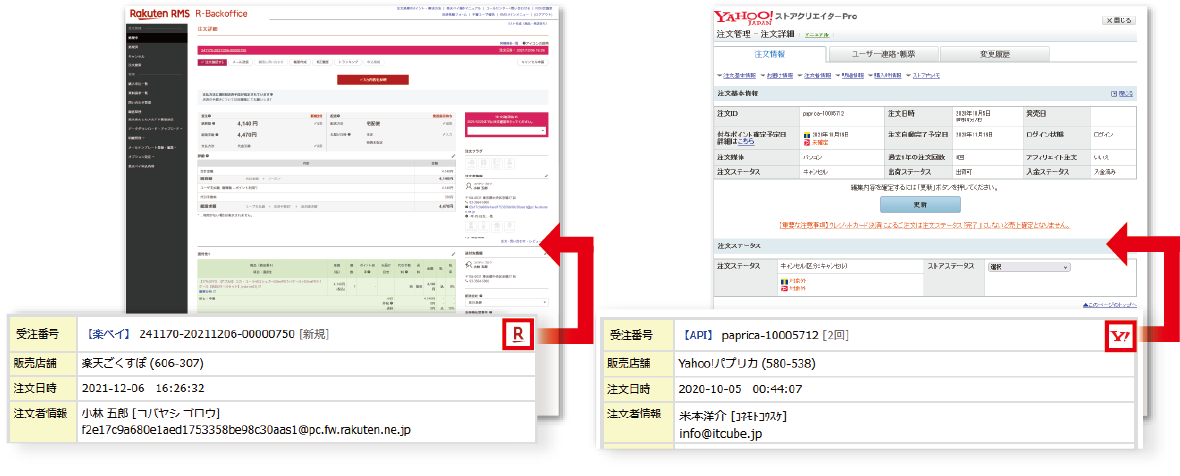This screenshot has width=1180, height=476.
Task: Click order number 241170-20211206-00000750 text
Action: [x=217, y=334]
